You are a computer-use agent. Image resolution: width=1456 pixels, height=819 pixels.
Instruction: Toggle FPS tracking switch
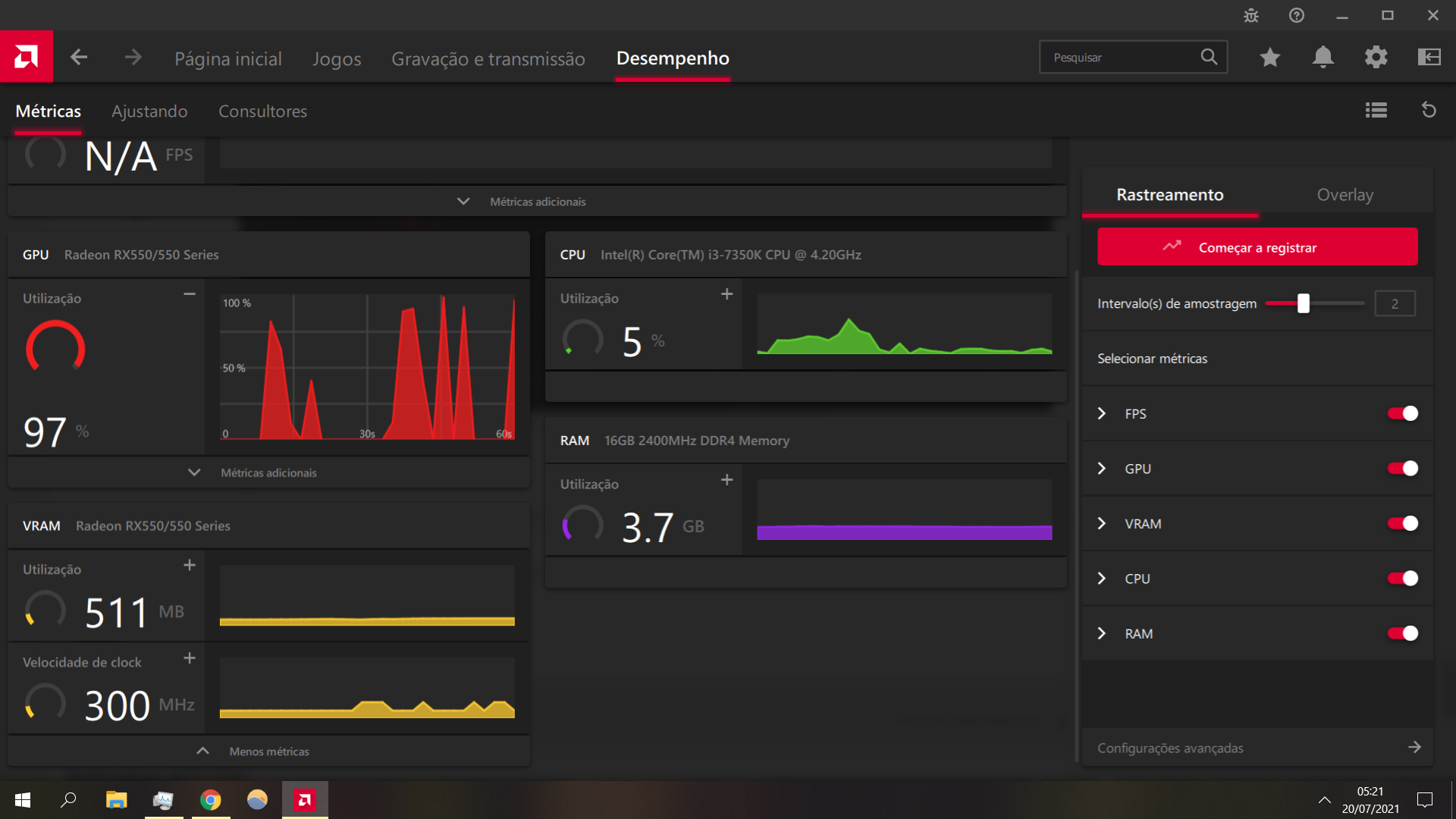pyautogui.click(x=1402, y=413)
